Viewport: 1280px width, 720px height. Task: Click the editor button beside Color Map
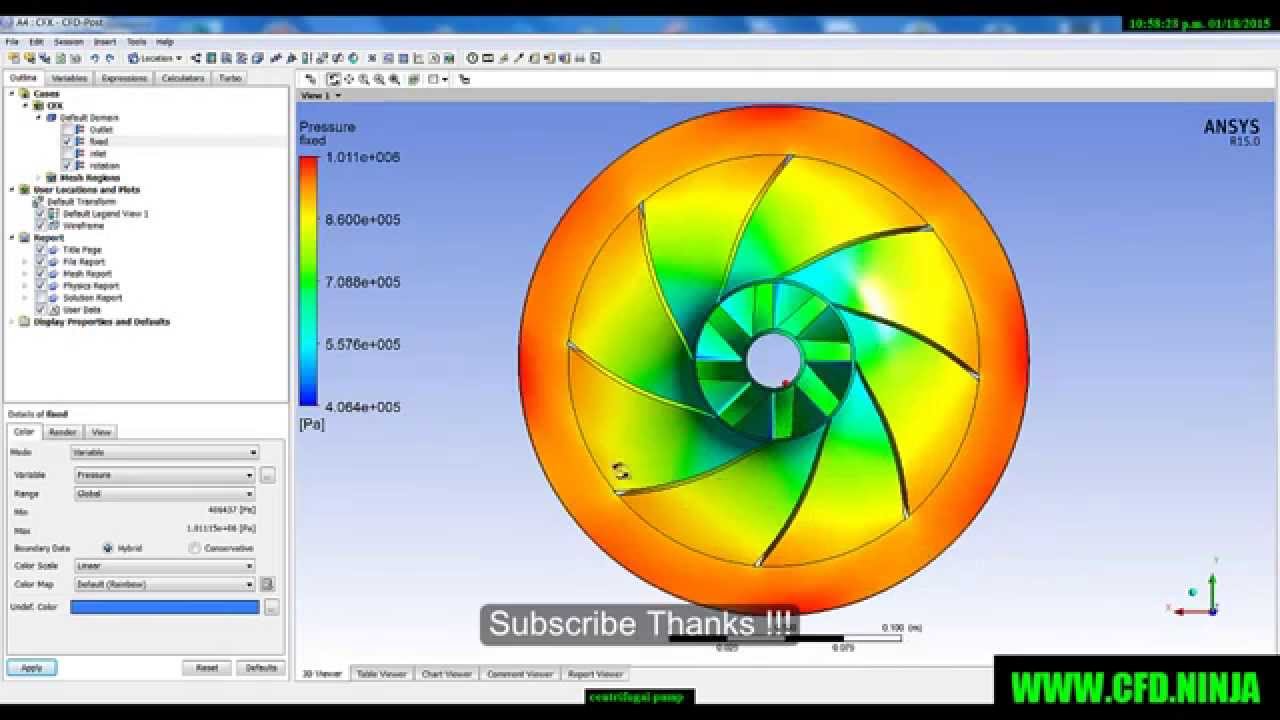tap(267, 584)
